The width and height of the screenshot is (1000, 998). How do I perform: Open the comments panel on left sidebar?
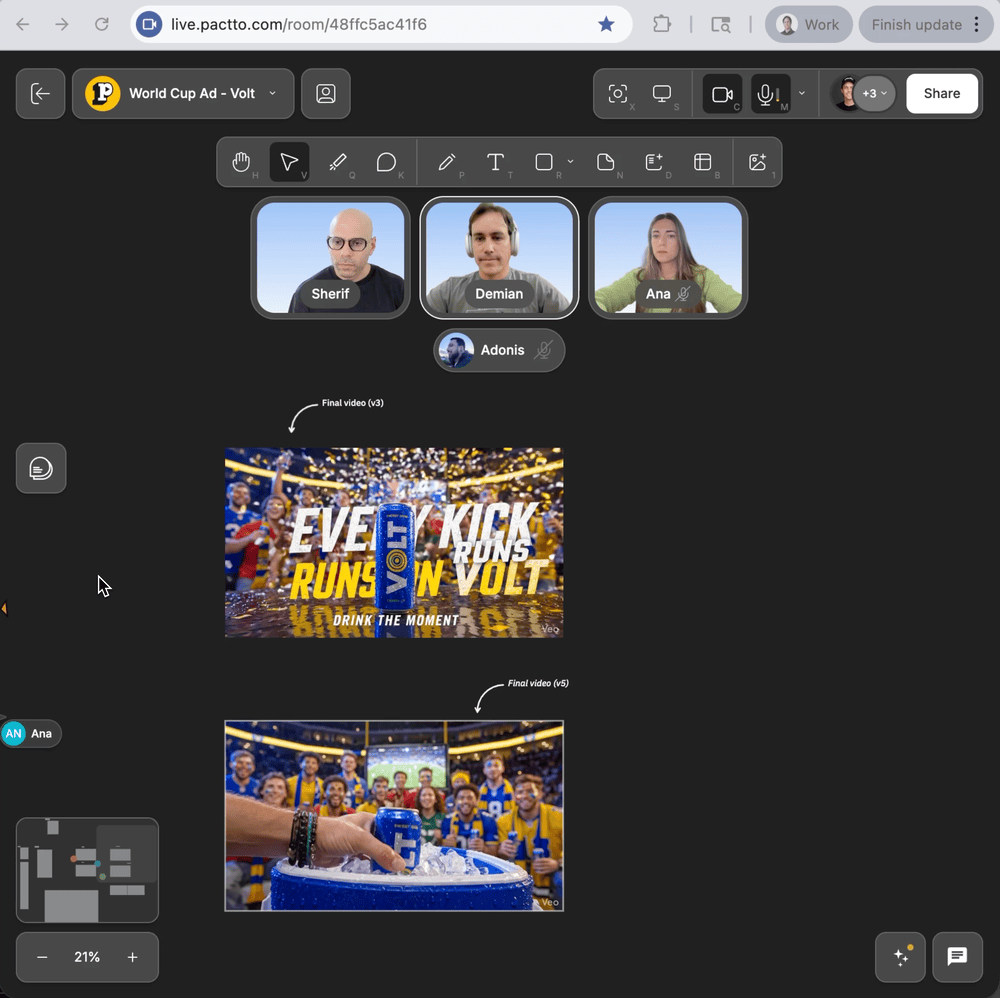(41, 469)
